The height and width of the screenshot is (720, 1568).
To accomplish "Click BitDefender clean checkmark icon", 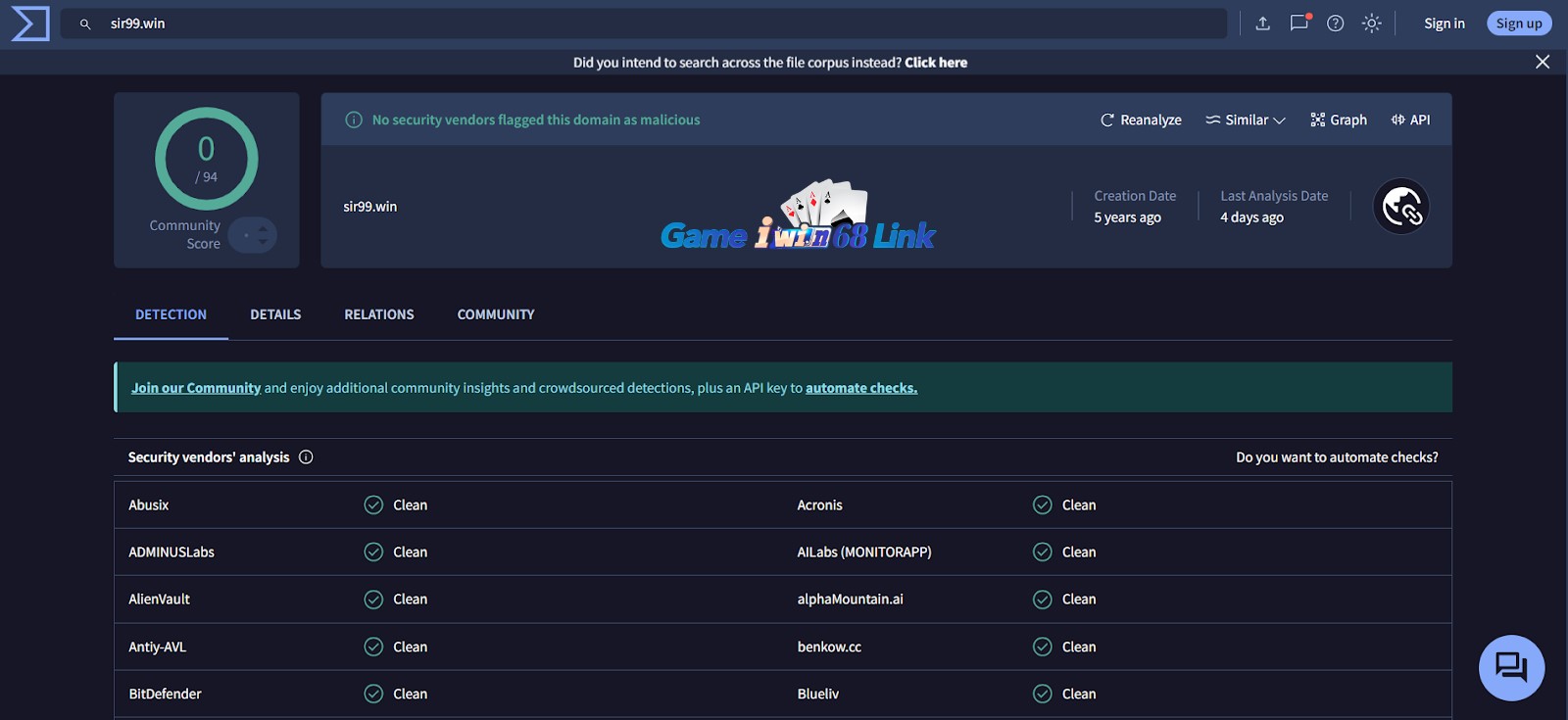I will pos(373,694).
